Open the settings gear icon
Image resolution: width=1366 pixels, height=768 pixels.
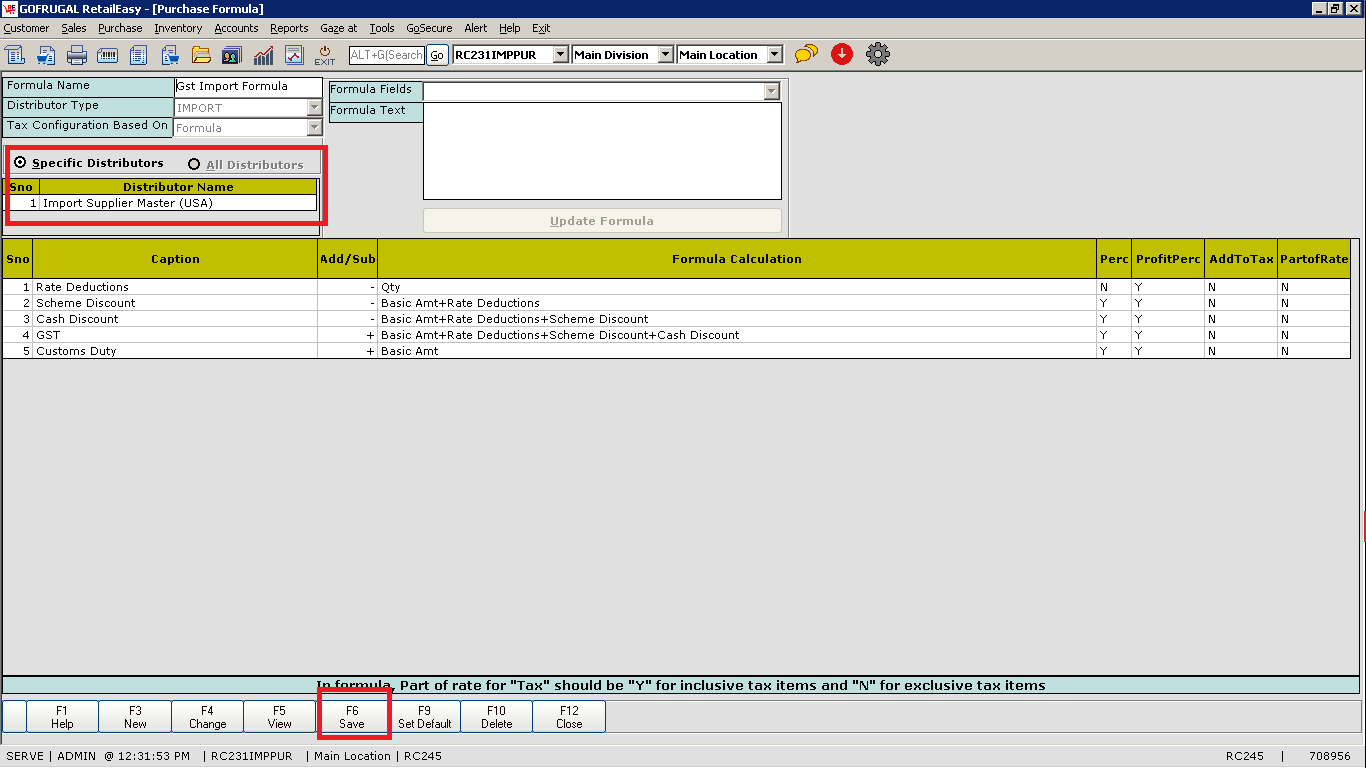point(878,54)
